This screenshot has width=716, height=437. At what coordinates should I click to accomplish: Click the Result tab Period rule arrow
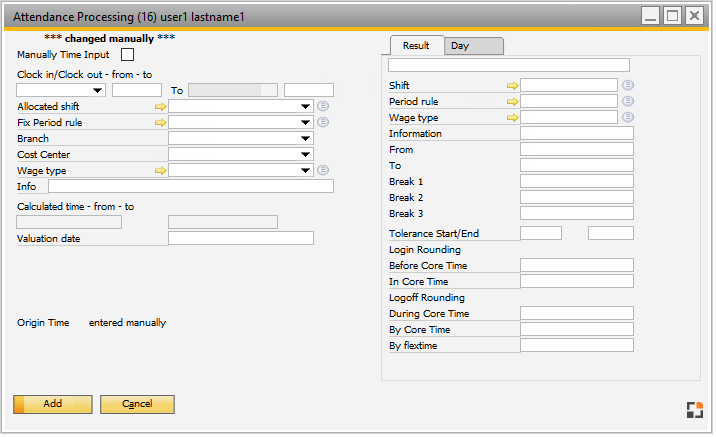(x=512, y=102)
